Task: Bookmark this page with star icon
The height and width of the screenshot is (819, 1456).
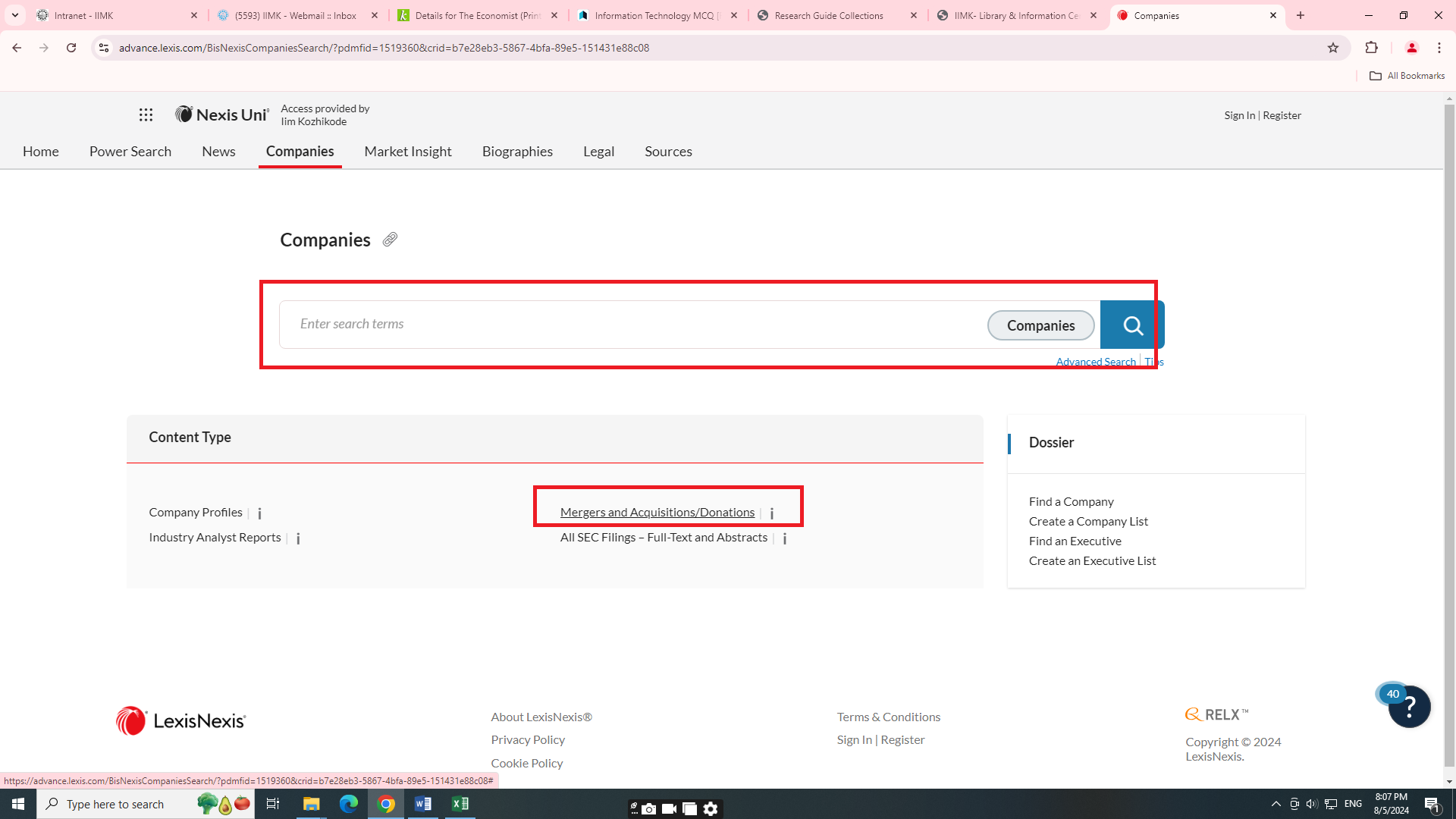Action: [1333, 48]
